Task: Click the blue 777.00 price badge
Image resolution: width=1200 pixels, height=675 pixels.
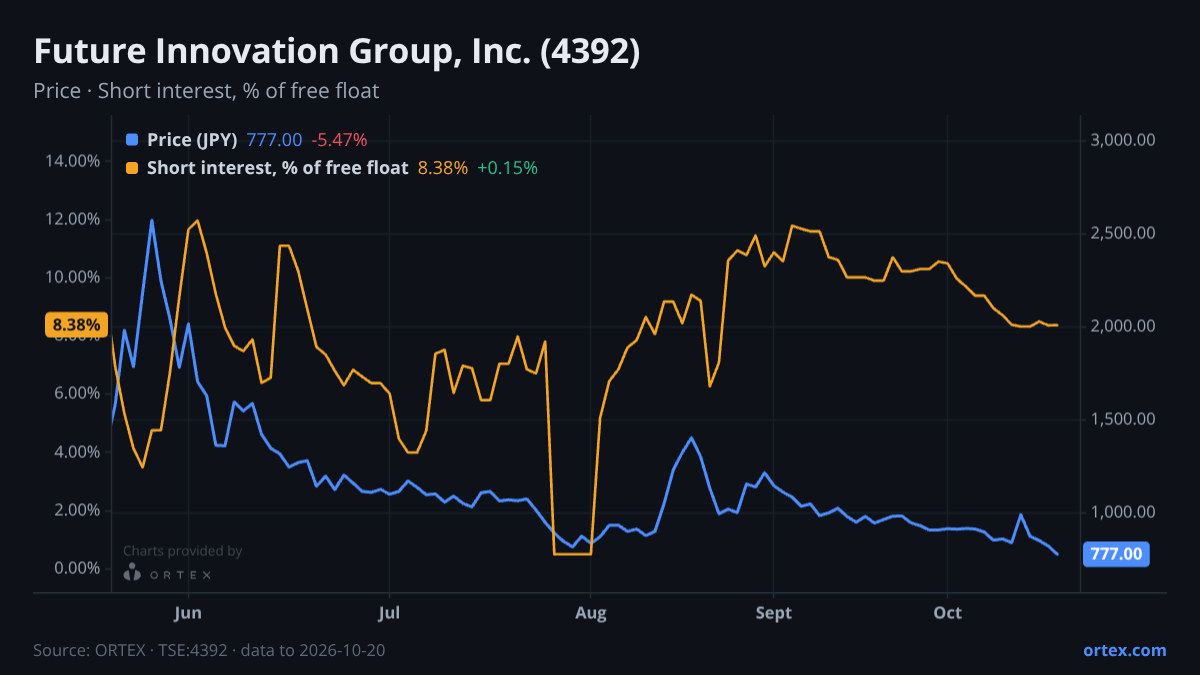Action: coord(1116,553)
